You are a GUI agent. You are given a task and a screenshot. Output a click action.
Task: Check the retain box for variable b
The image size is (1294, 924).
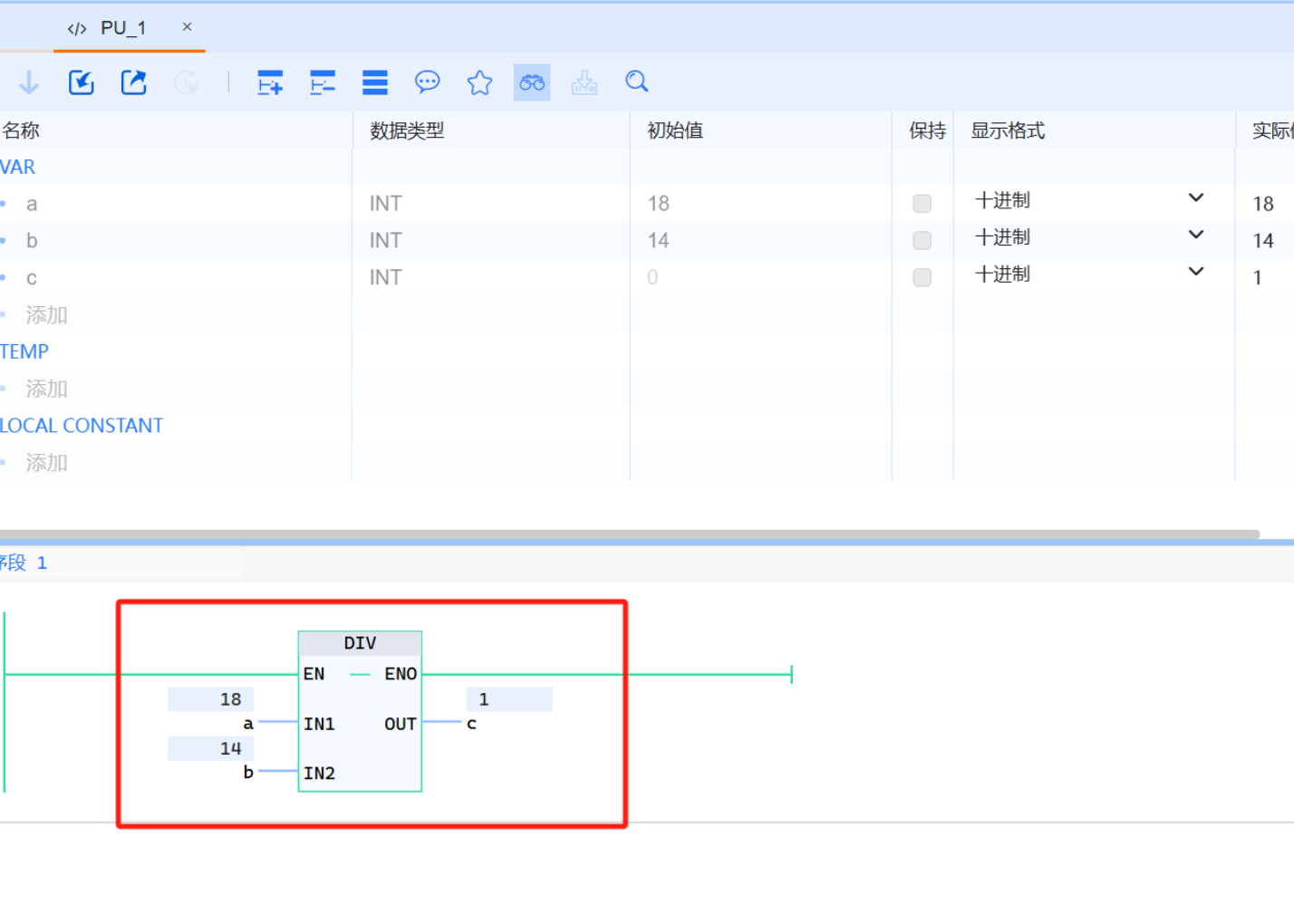[x=922, y=241]
